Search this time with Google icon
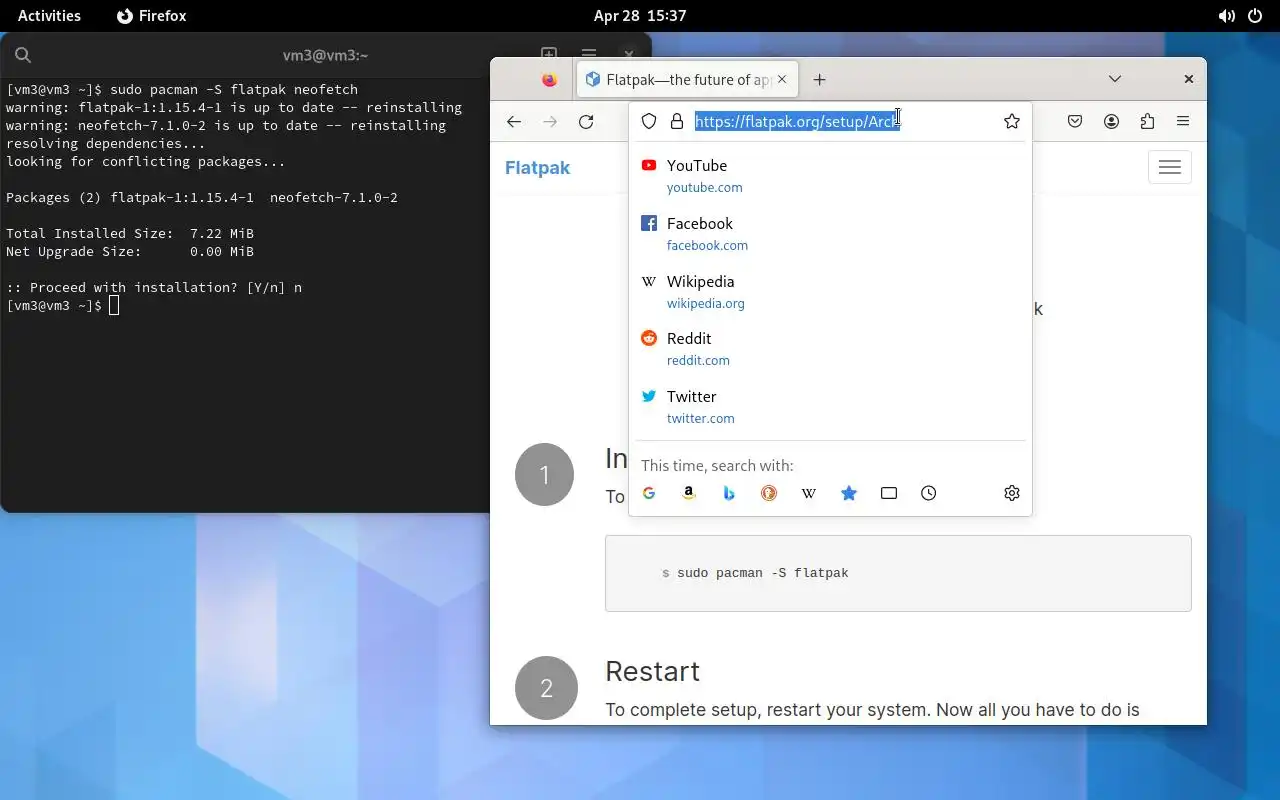Screen dimensions: 1280x800 [649, 493]
